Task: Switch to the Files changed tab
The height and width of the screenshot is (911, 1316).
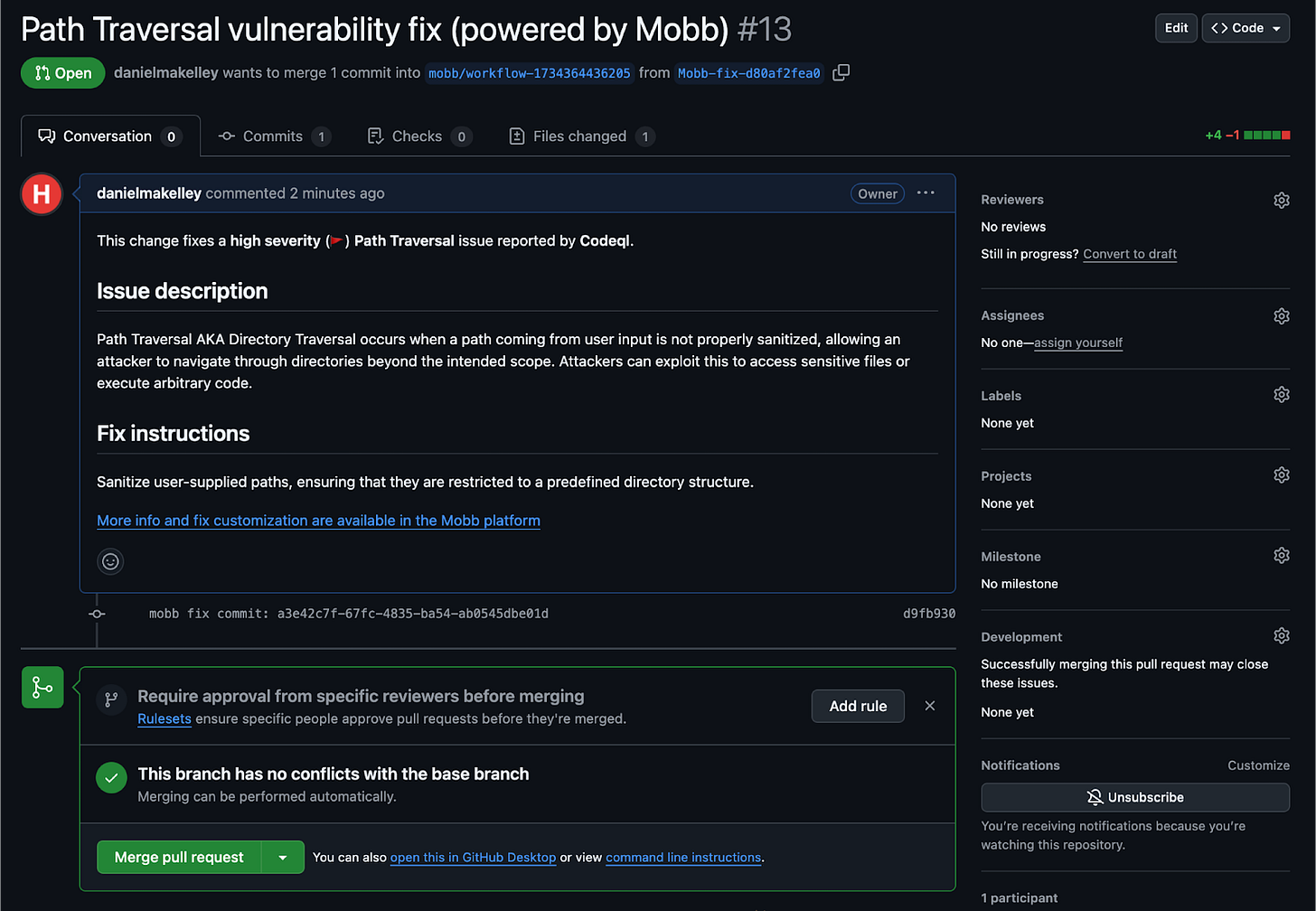Action: pos(582,136)
